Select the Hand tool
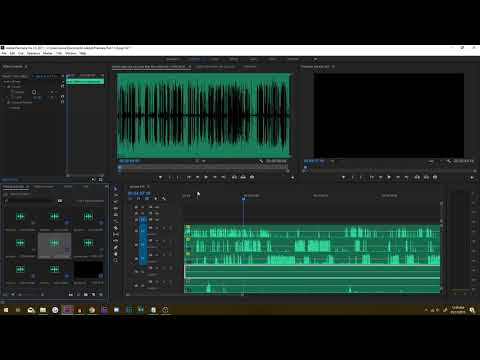Screen dimensions: 480x360 pos(116,254)
